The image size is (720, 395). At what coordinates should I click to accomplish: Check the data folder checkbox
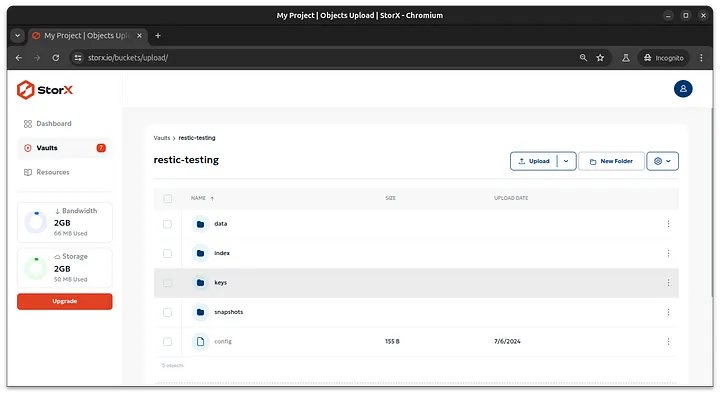pos(167,224)
